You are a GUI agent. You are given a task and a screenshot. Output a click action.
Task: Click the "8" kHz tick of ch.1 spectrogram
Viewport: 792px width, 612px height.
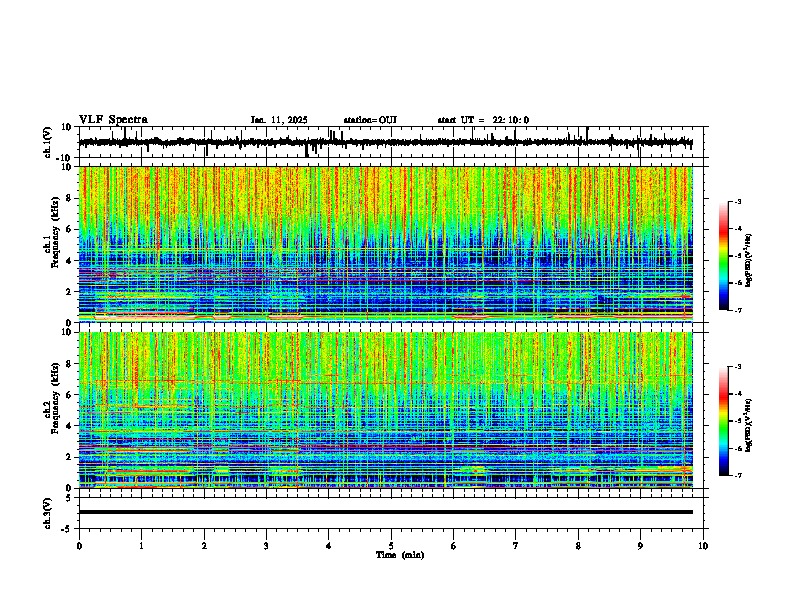tap(70, 198)
